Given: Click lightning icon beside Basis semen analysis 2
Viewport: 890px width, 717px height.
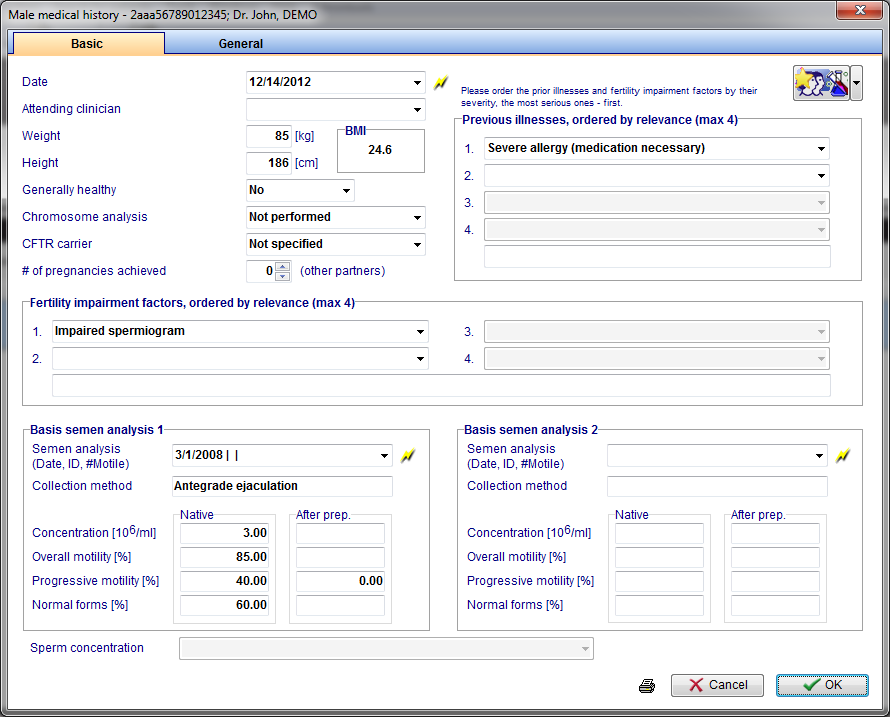Looking at the screenshot, I should pos(843,455).
